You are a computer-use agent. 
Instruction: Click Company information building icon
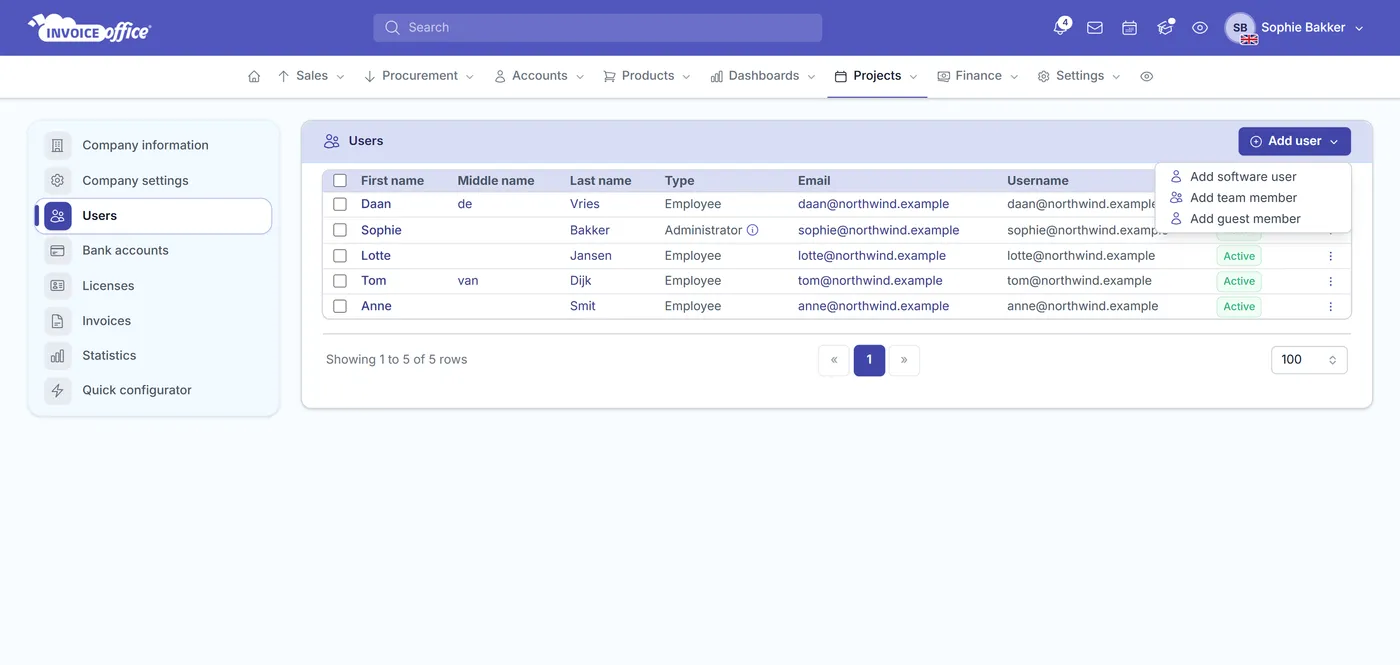pyautogui.click(x=58, y=145)
